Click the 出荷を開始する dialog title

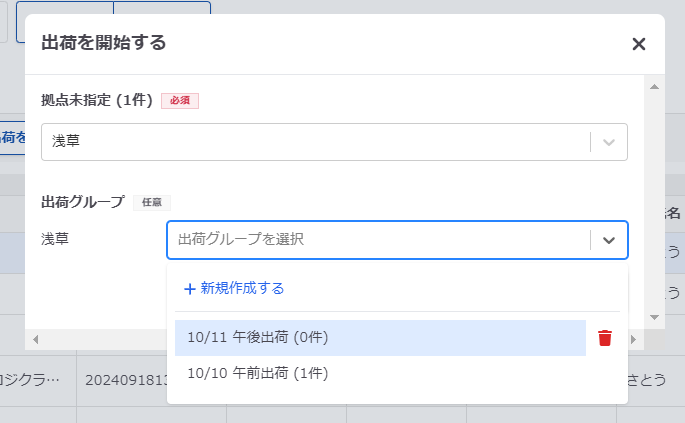pos(104,43)
